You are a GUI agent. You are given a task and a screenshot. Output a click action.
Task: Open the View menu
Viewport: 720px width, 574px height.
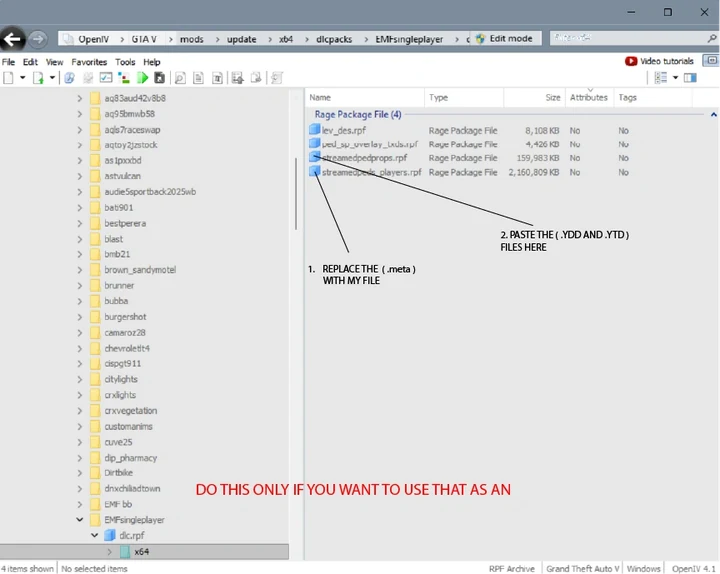[54, 62]
